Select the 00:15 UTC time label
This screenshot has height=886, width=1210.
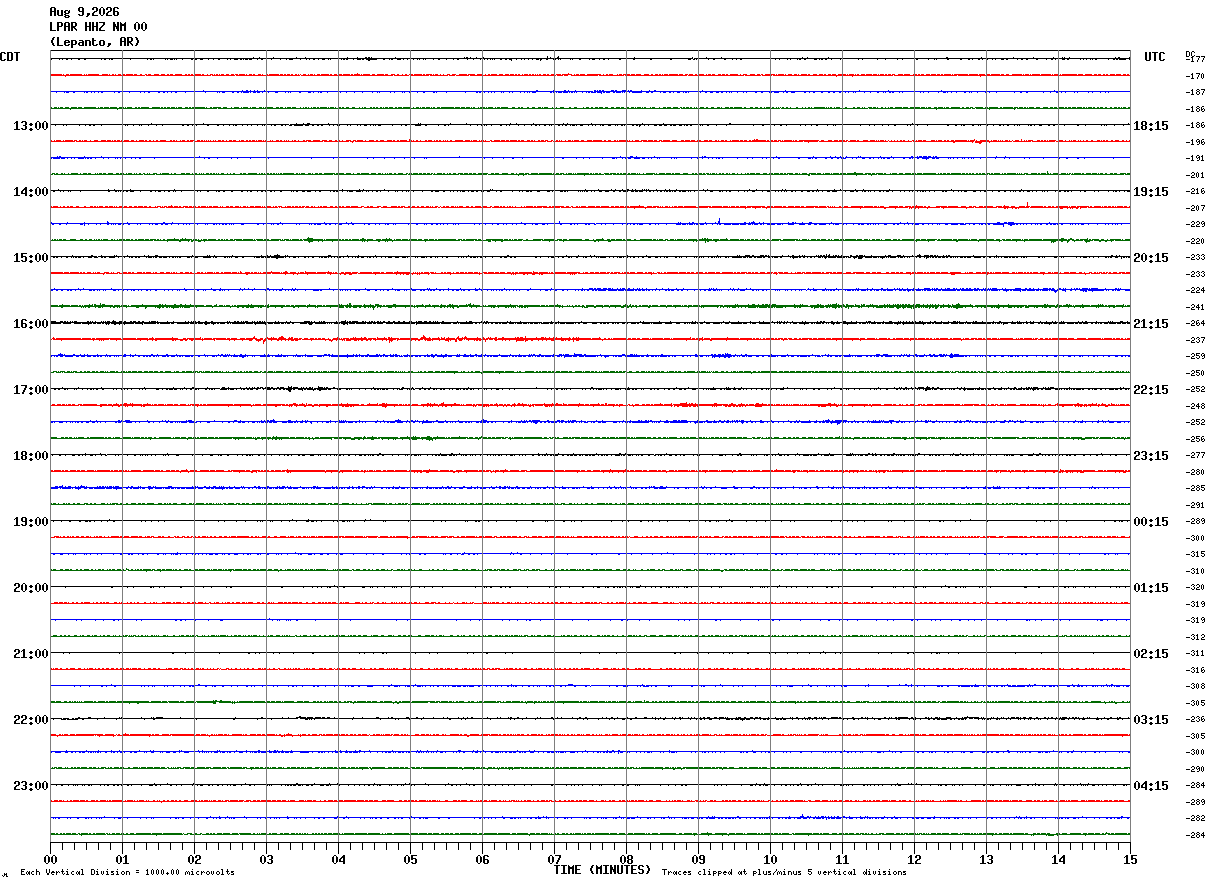(1150, 522)
